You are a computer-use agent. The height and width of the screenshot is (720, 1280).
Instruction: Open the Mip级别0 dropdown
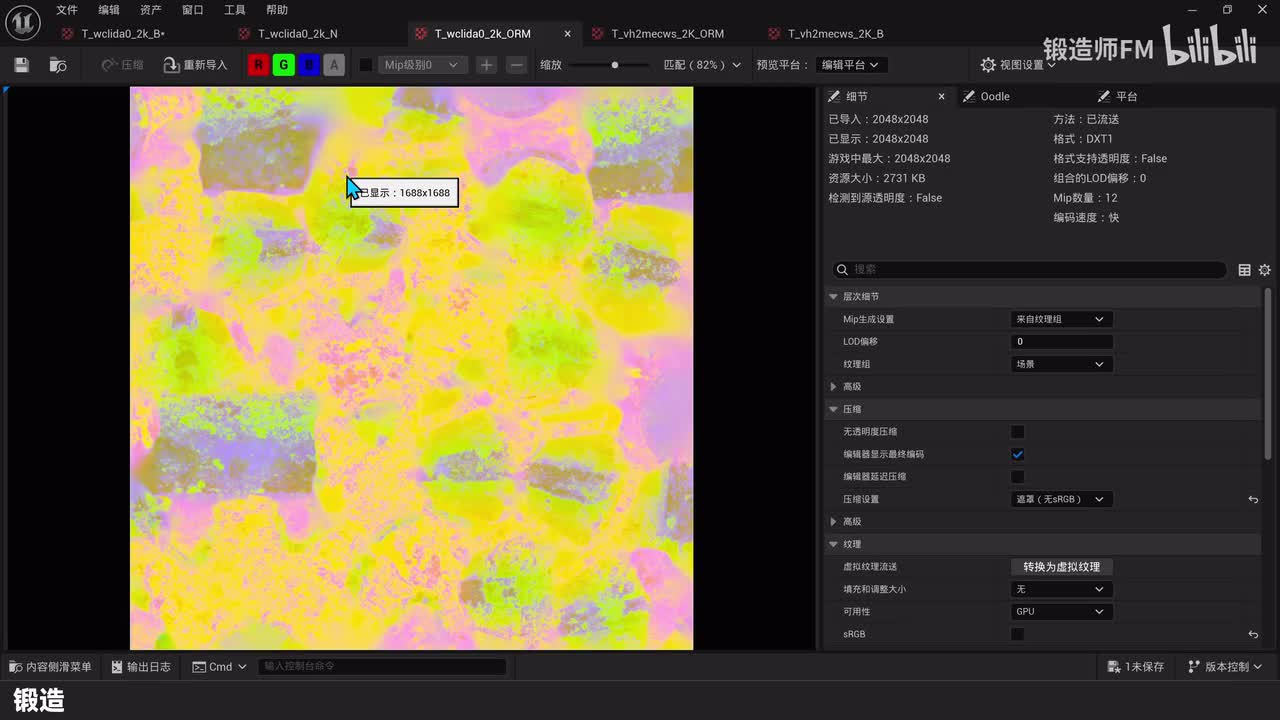click(x=421, y=65)
